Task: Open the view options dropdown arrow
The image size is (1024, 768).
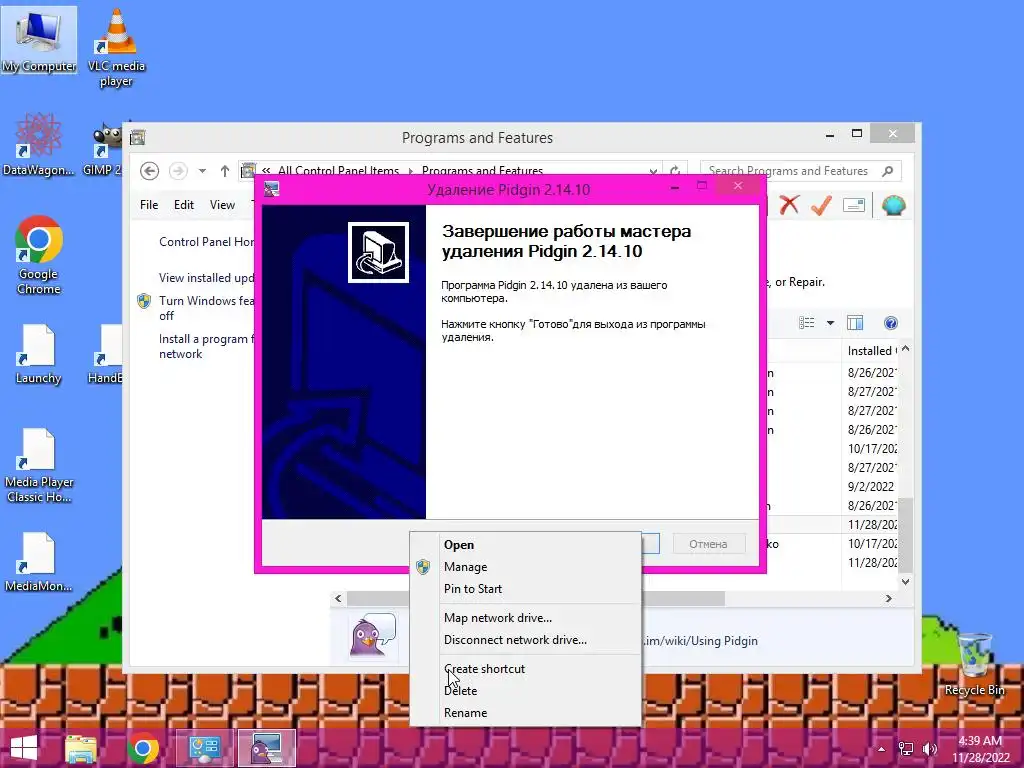Action: [x=830, y=323]
